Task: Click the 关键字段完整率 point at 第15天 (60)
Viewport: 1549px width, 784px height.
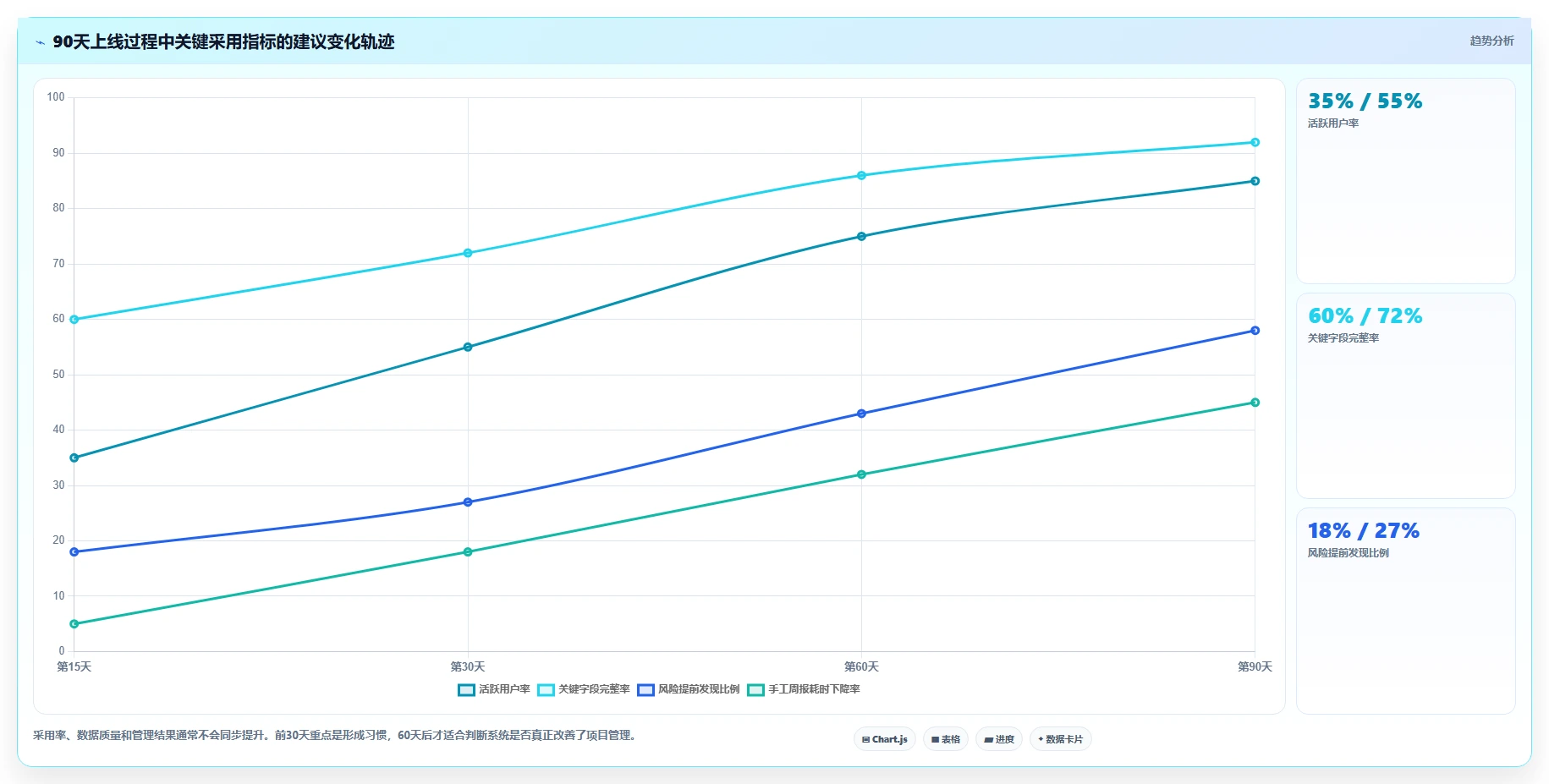Action: click(x=74, y=319)
